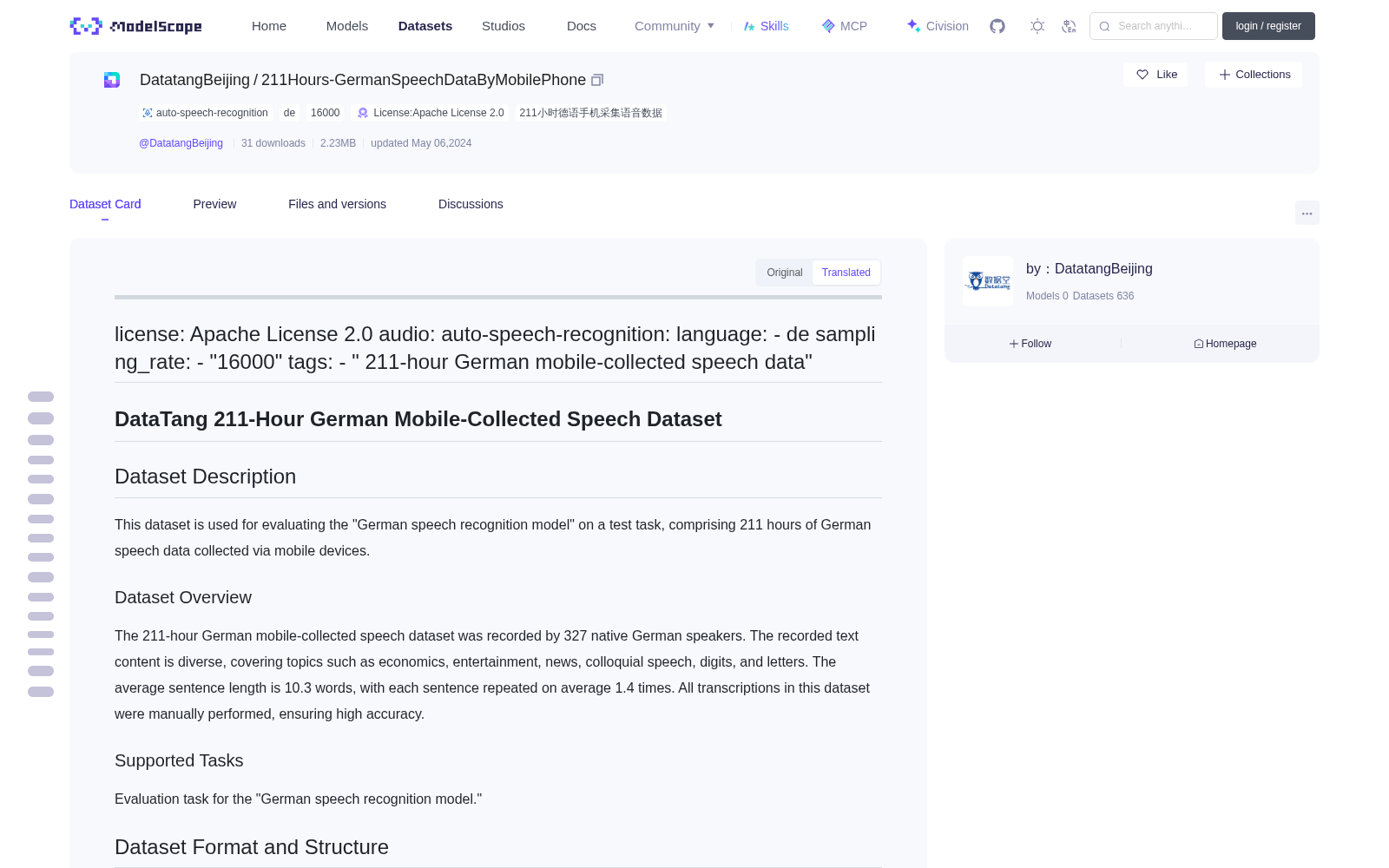The image size is (1389, 868).
Task: Select the Dataset Card tab
Action: coord(105,204)
